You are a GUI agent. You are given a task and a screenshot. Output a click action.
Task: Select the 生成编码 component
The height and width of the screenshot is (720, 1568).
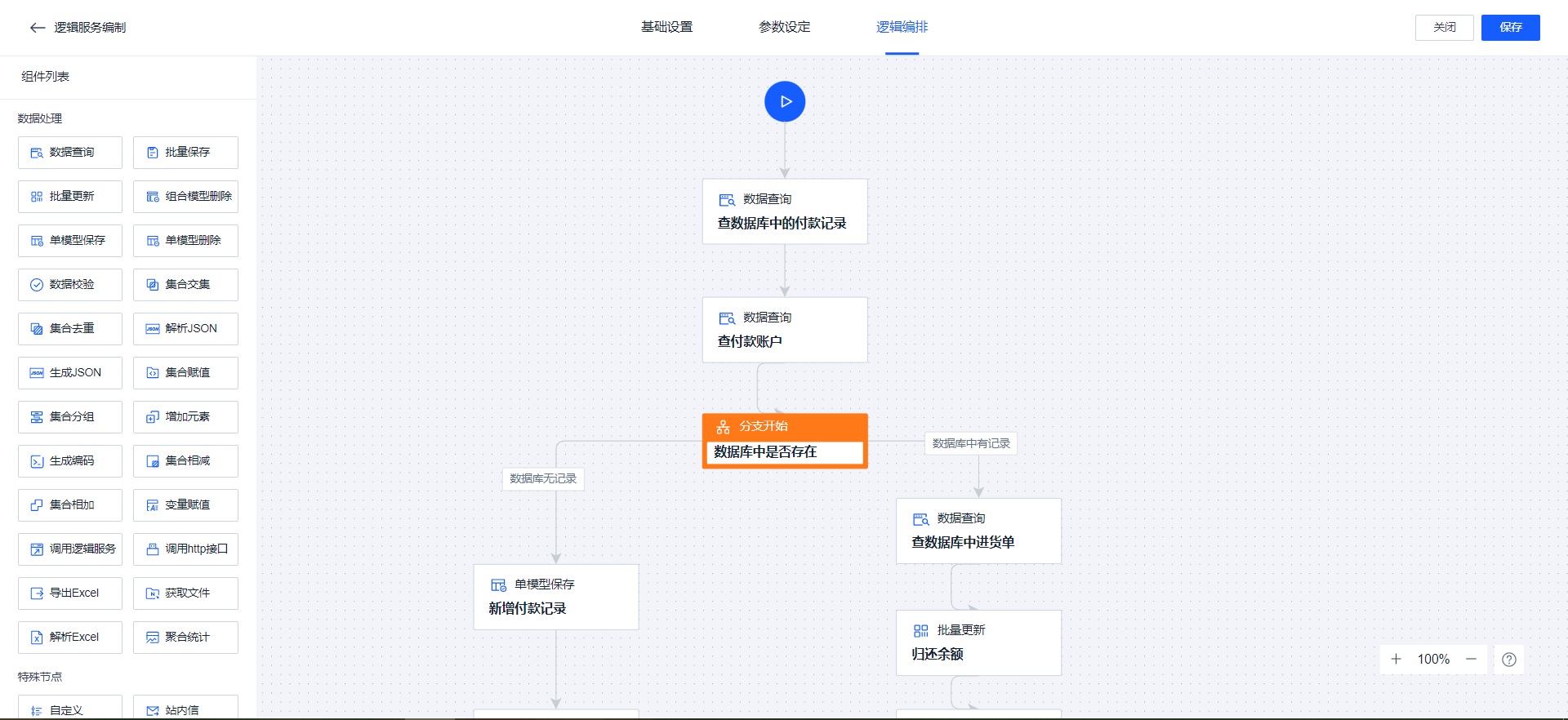[x=70, y=461]
